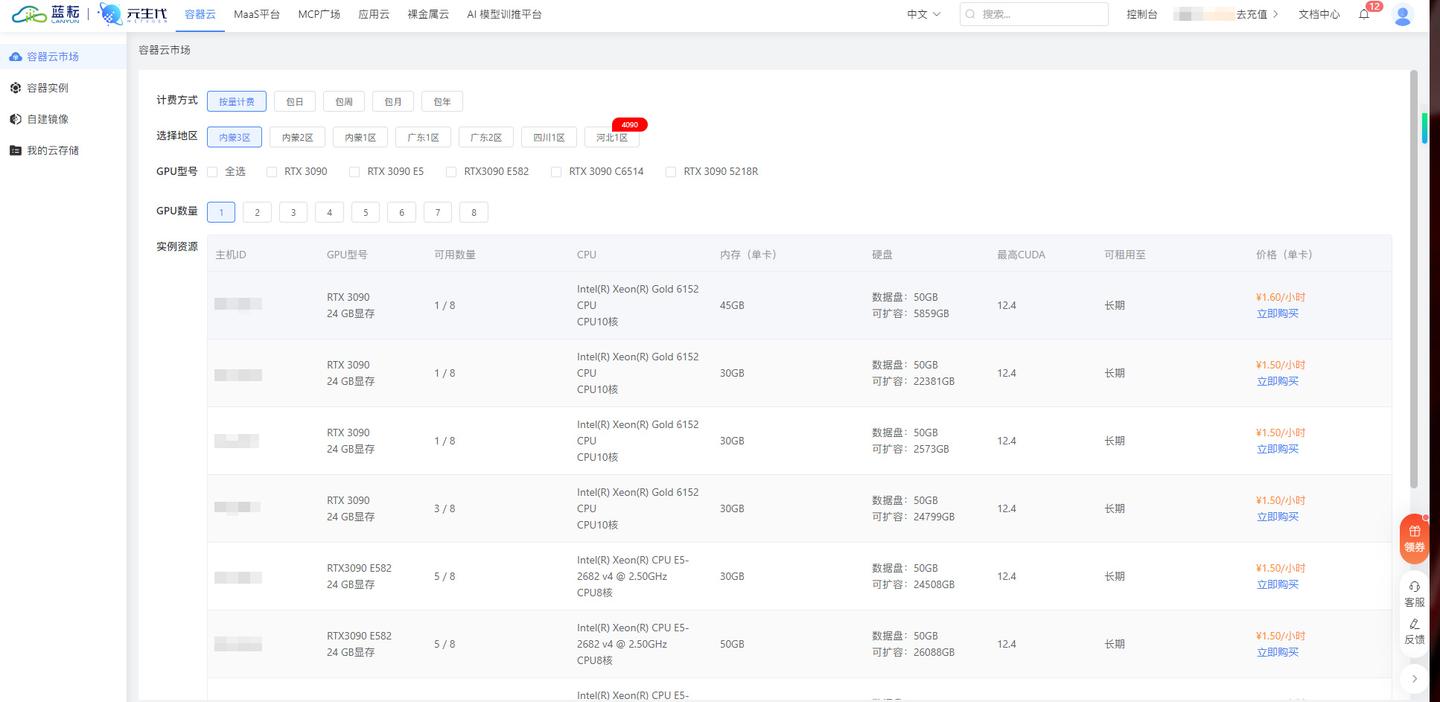Check the RTX 3090 5218R checkbox
1440x702 pixels.
pyautogui.click(x=671, y=172)
